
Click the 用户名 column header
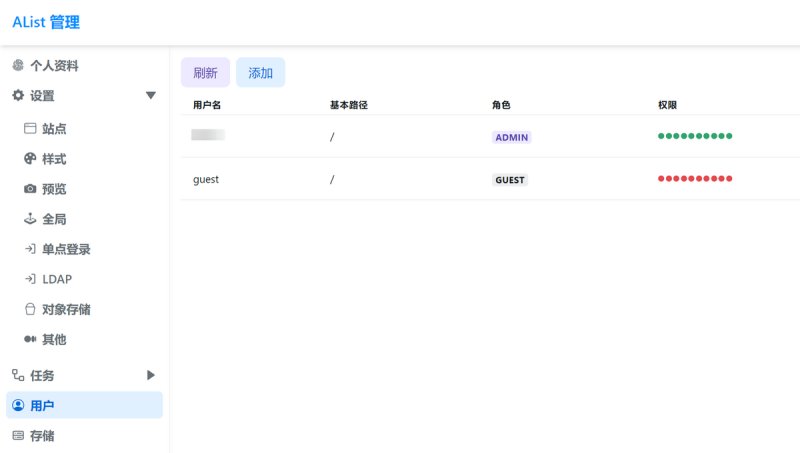(x=207, y=105)
